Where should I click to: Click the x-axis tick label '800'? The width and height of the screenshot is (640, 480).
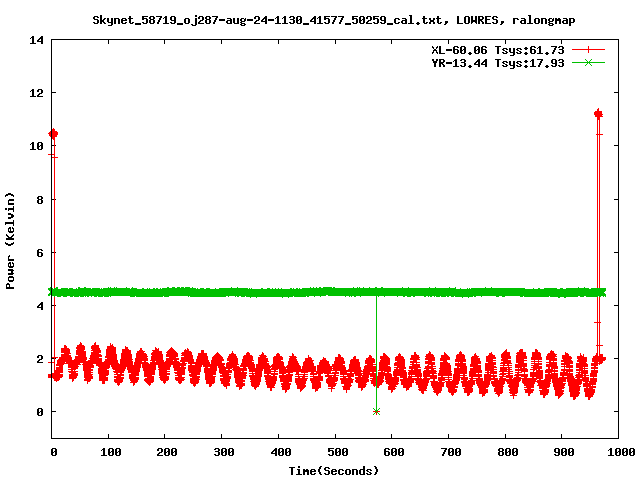[x=507, y=452]
